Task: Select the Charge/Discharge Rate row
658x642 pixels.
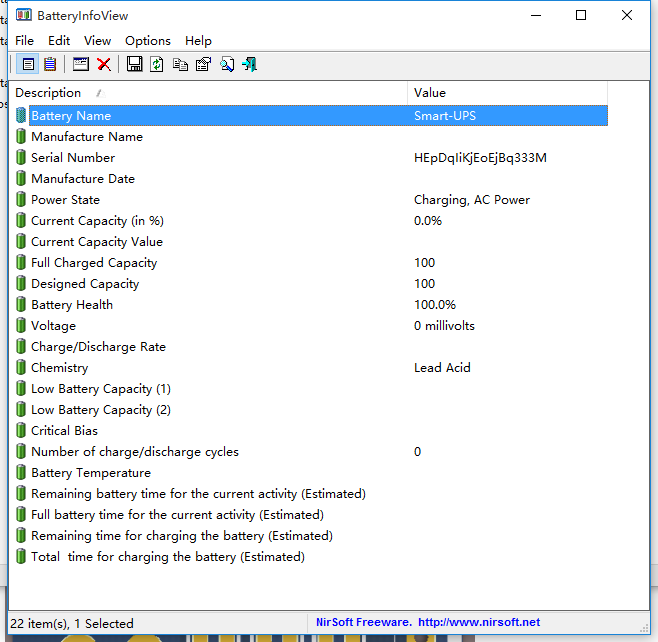Action: tap(311, 347)
